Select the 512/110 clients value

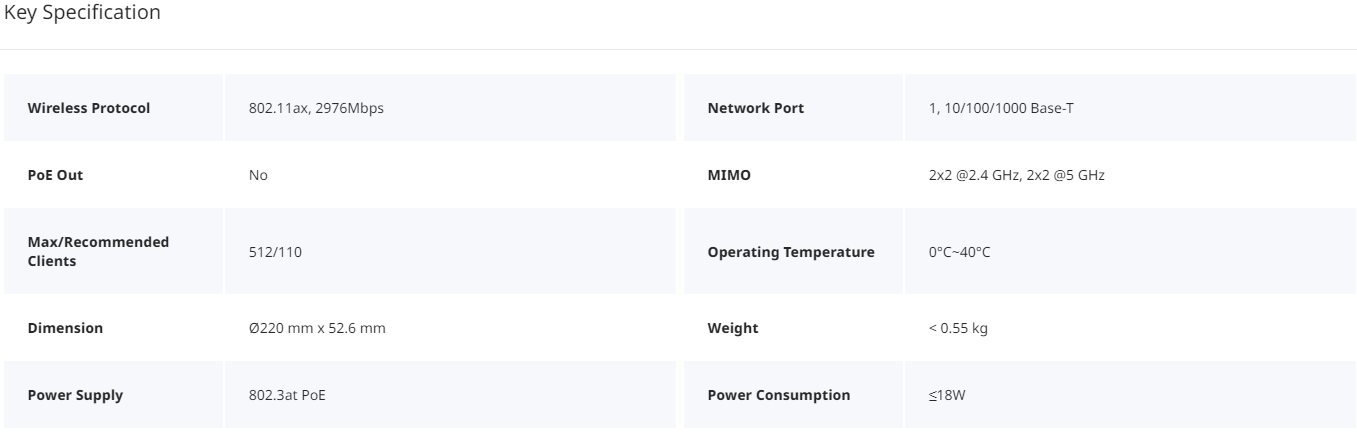(x=275, y=252)
